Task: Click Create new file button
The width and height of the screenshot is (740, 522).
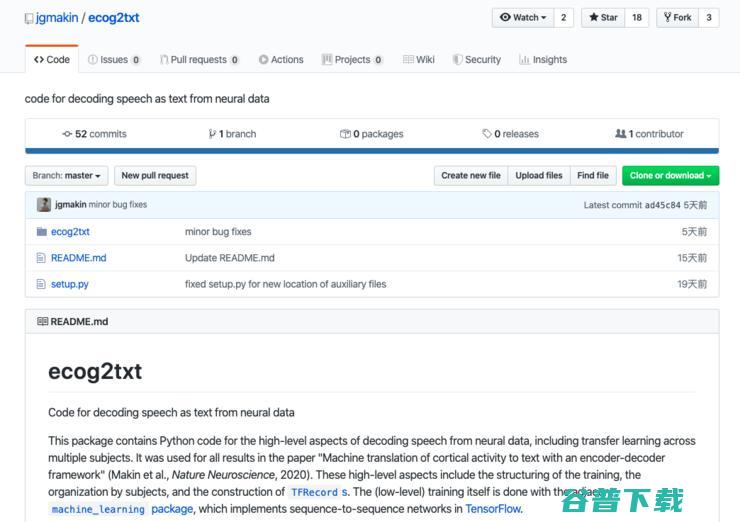Action: (x=471, y=176)
